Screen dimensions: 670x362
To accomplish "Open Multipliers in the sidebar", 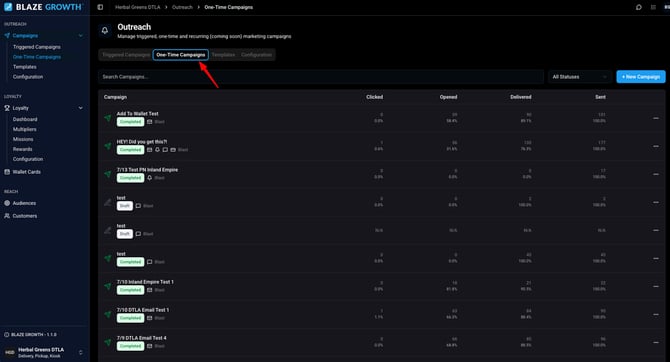I will pyautogui.click(x=25, y=129).
